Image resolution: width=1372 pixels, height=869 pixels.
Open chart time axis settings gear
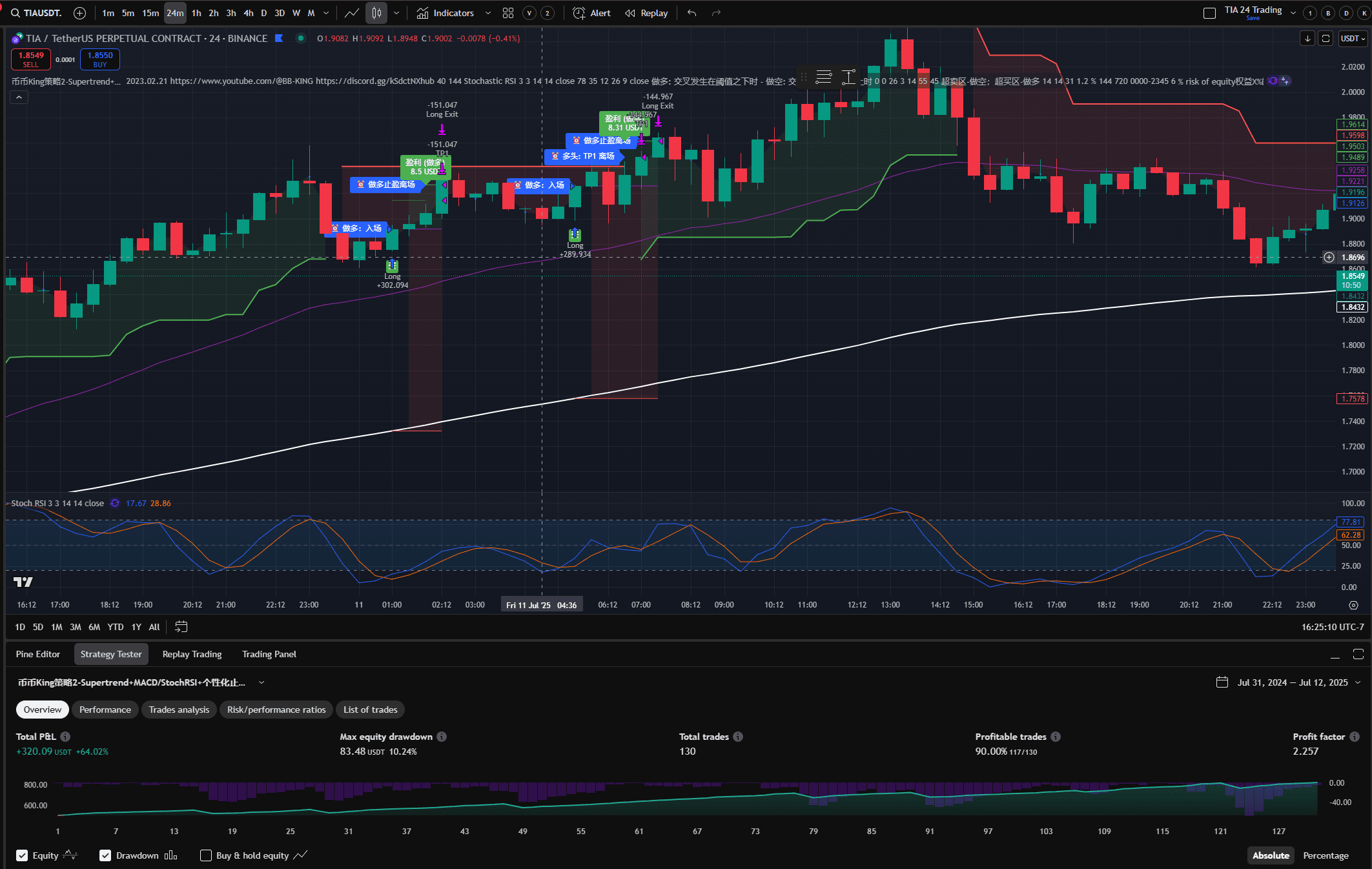1353,605
